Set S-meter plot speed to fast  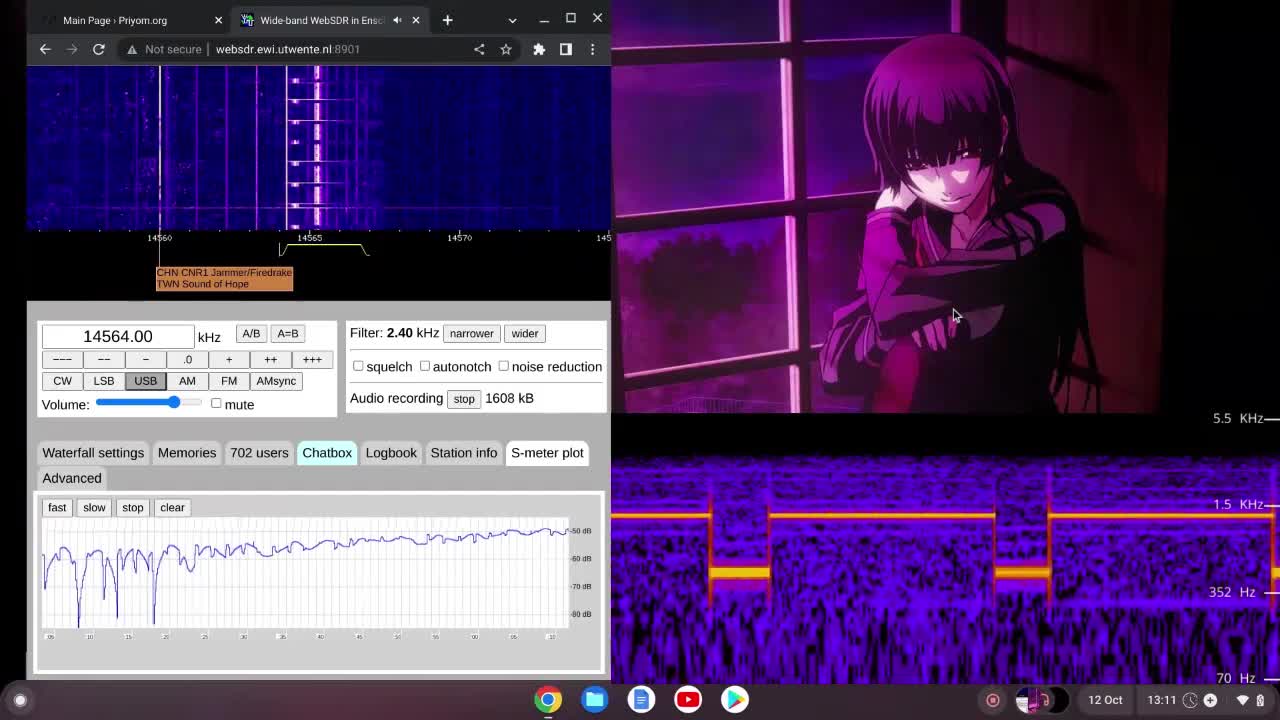[x=57, y=508]
